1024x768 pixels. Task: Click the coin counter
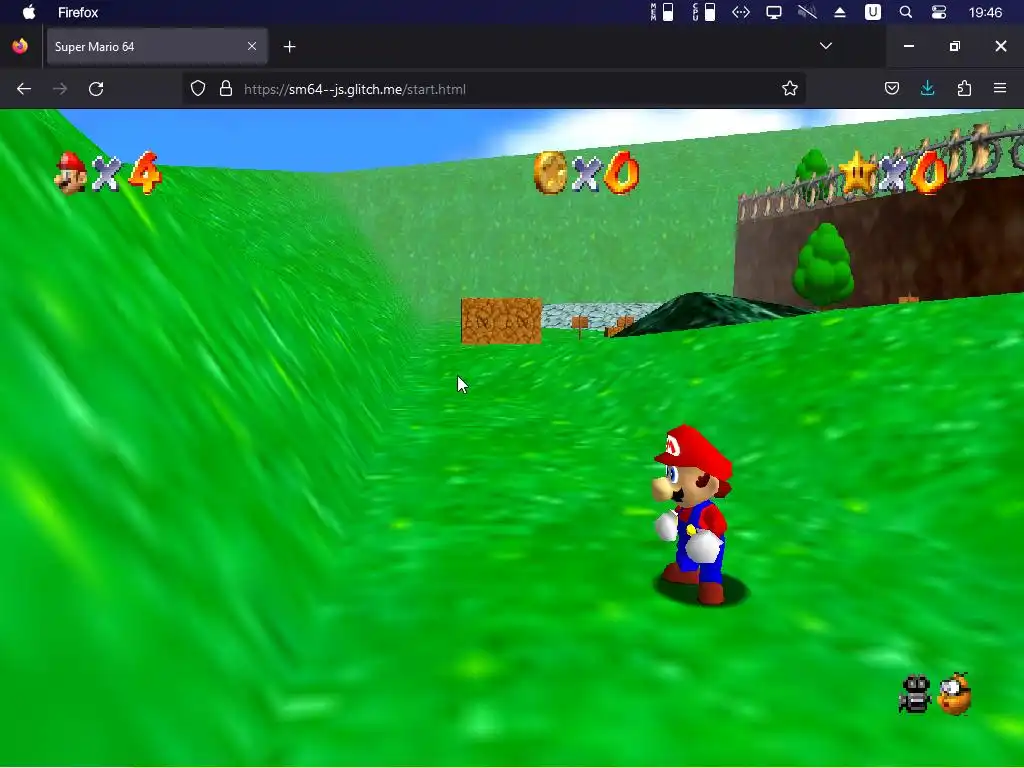coord(586,173)
